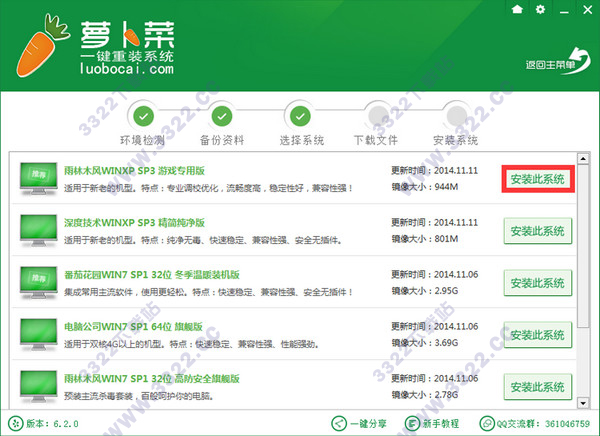Click 镜像大小：3.69G text
The height and width of the screenshot is (436, 600).
[425, 343]
